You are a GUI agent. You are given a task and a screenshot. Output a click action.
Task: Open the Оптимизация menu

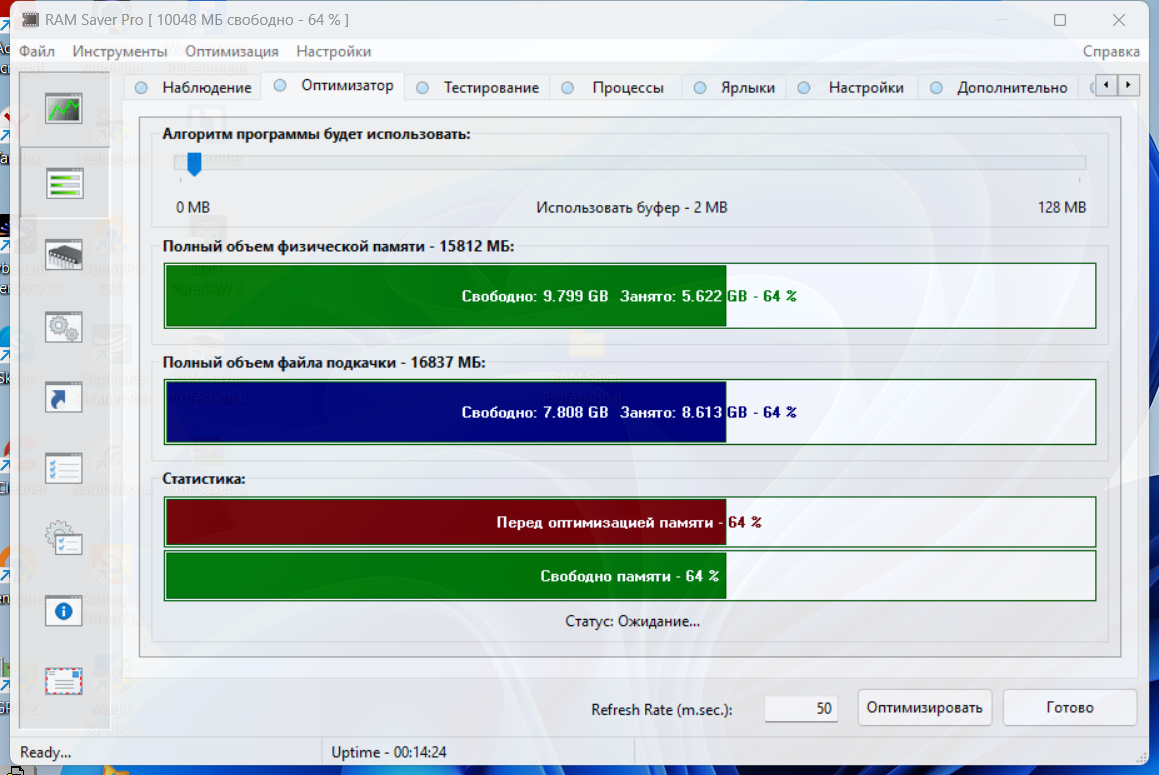pyautogui.click(x=231, y=51)
